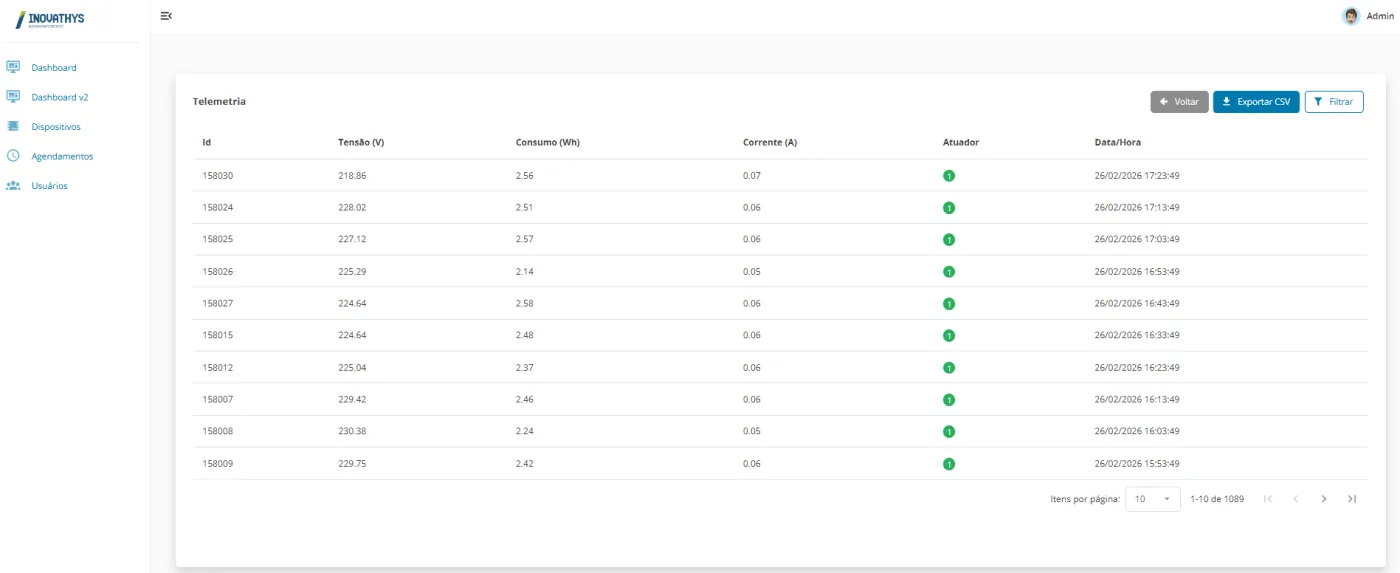Viewport: 1400px width, 573px height.
Task: Click the Filtrar button
Action: coord(1334,102)
